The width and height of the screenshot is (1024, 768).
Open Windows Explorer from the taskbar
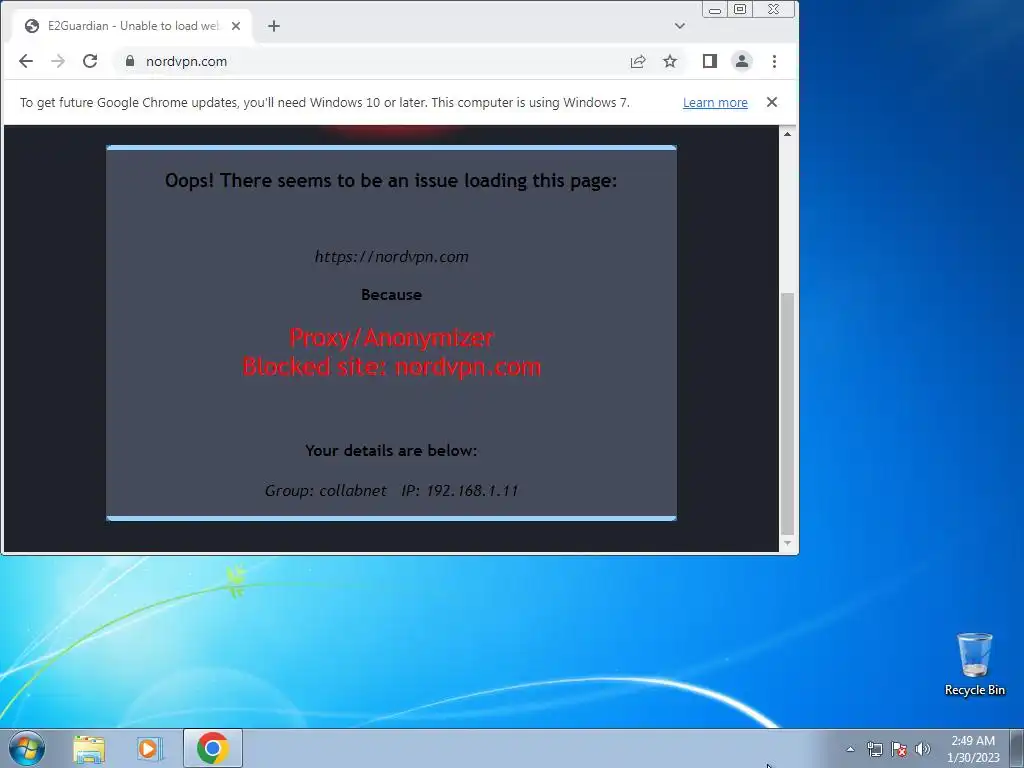pyautogui.click(x=89, y=749)
